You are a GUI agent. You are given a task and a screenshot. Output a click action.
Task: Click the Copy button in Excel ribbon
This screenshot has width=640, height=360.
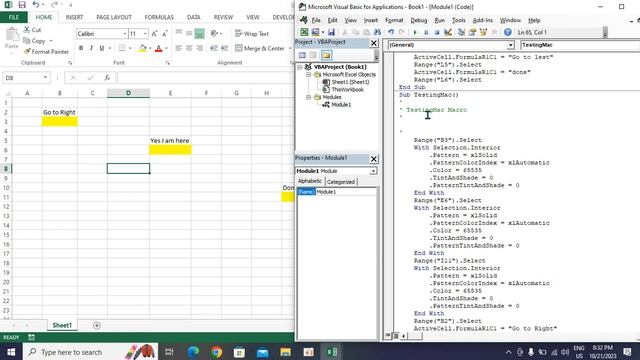tap(34, 41)
